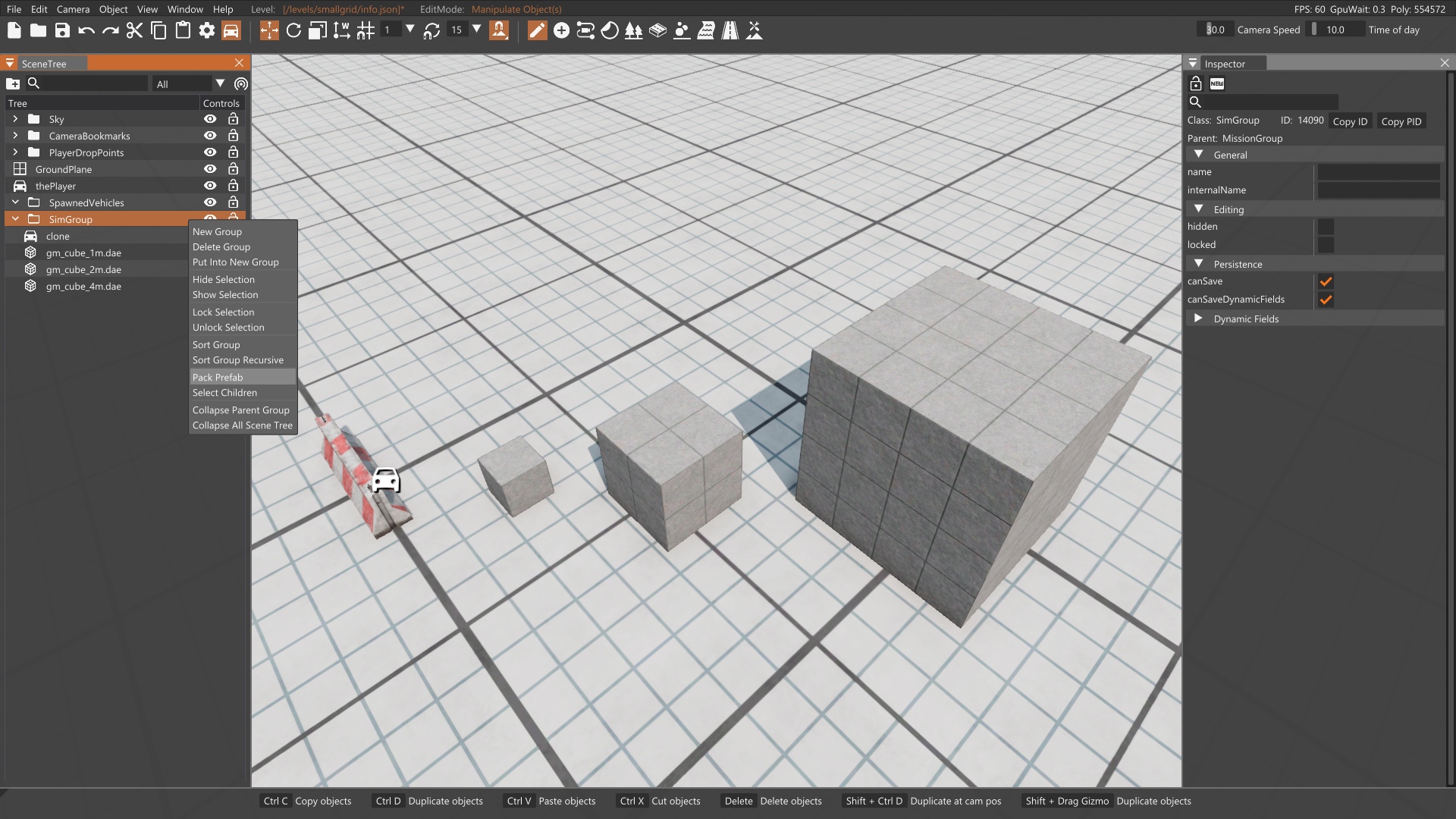The width and height of the screenshot is (1456, 819).
Task: Cut selection with the scissors icon
Action: [134, 30]
